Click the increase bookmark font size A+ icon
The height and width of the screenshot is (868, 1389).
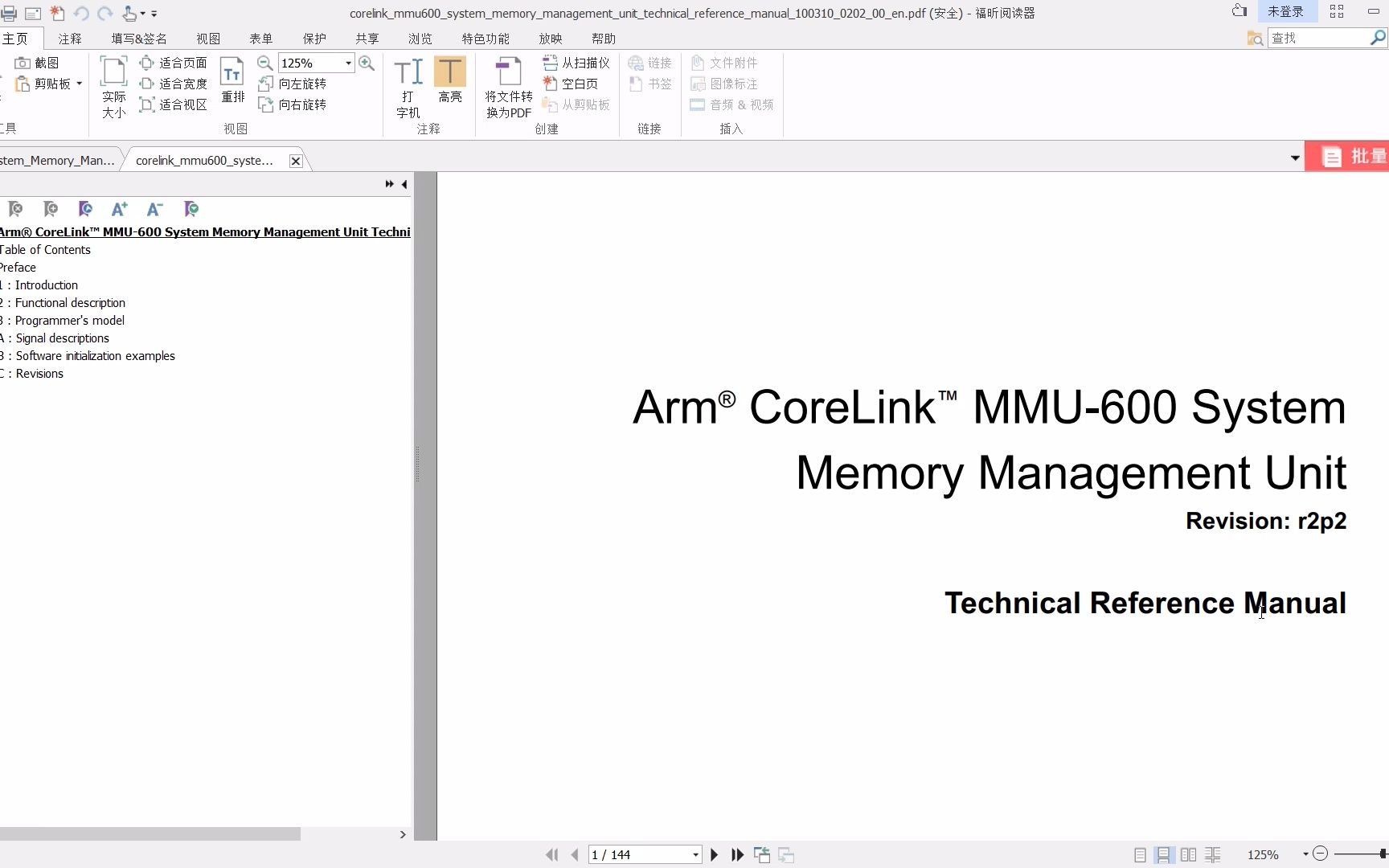point(120,209)
